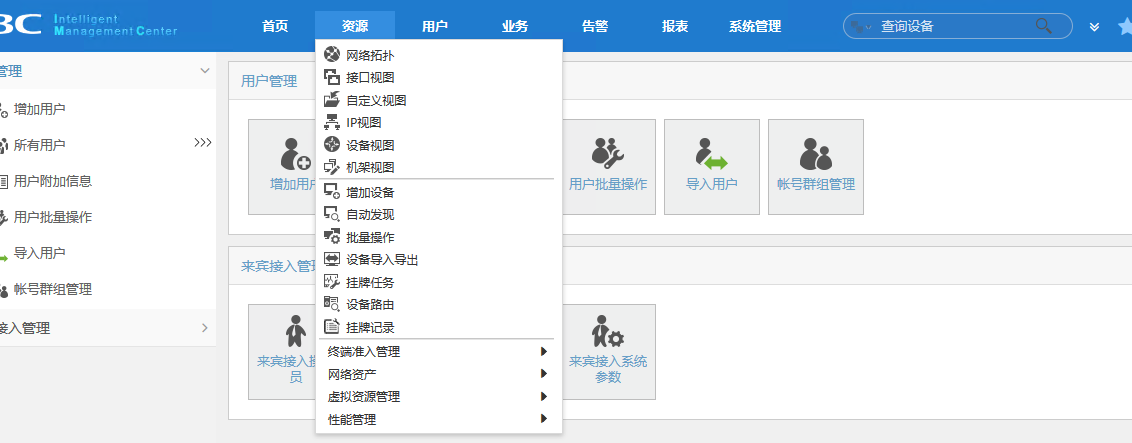Click the favorites star icon in header
The image size is (1132, 443).
coord(1124,27)
